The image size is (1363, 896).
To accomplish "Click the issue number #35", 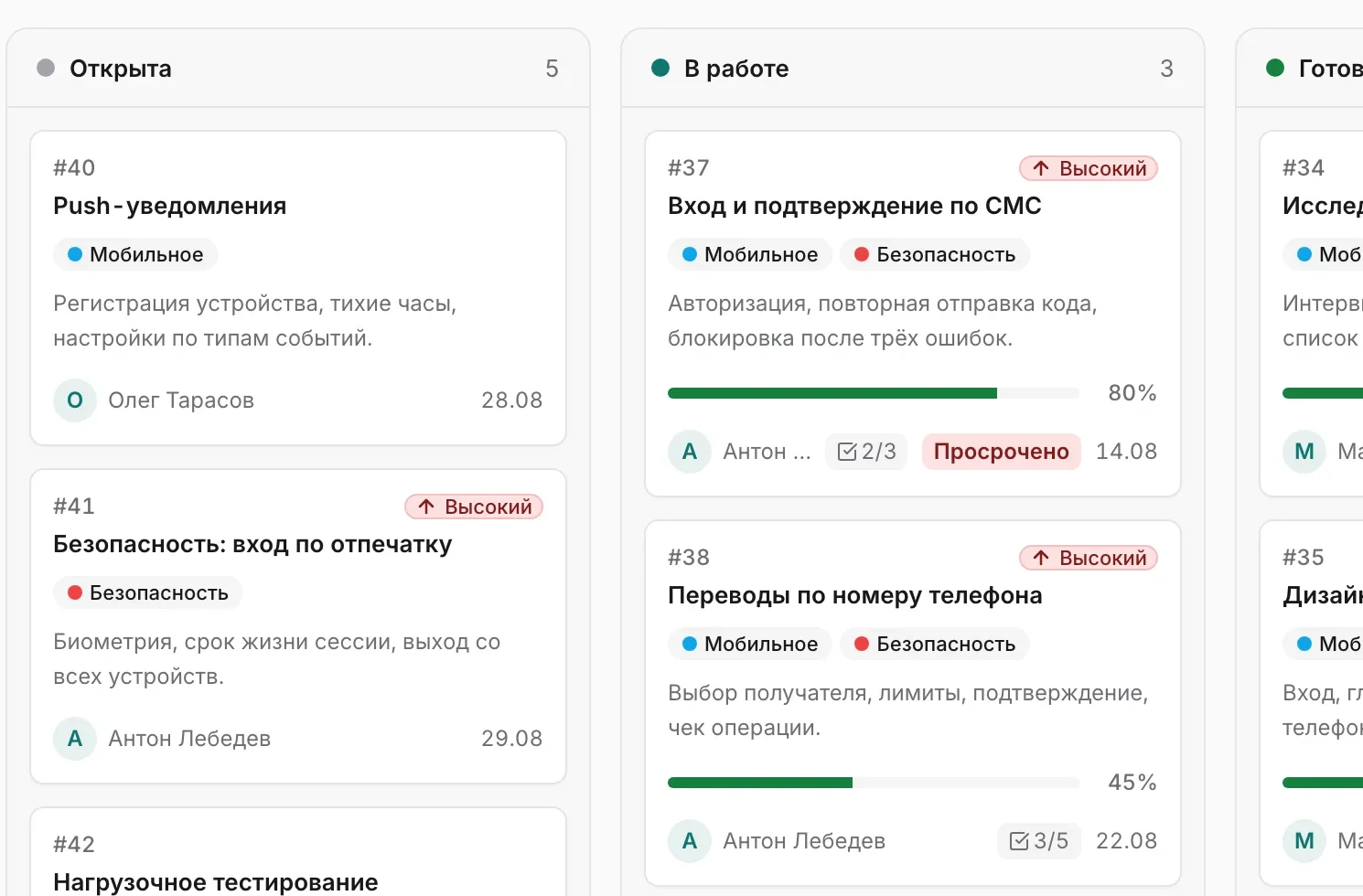I will [1304, 557].
